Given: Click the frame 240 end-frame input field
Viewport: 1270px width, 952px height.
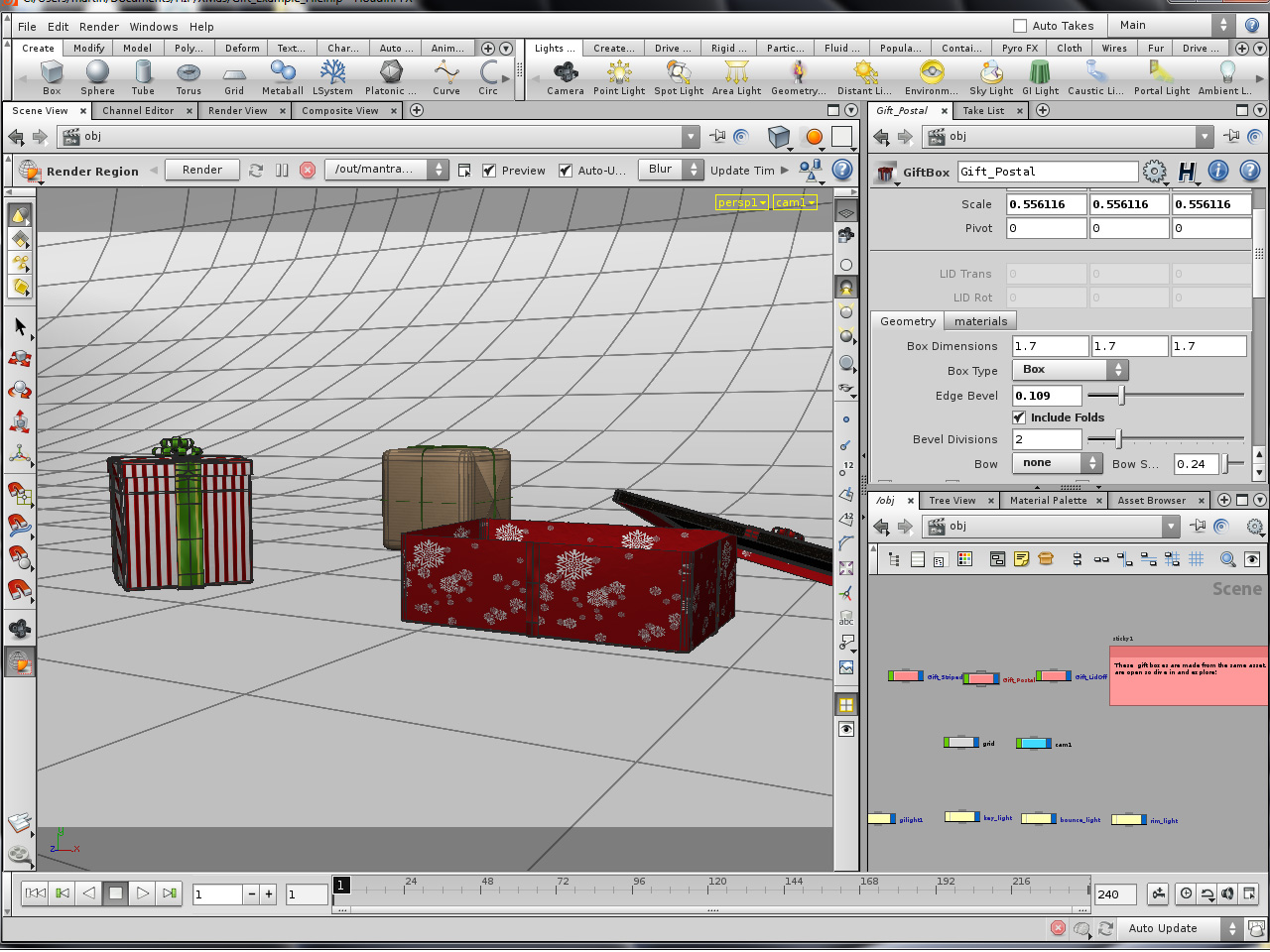Looking at the screenshot, I should (1113, 893).
